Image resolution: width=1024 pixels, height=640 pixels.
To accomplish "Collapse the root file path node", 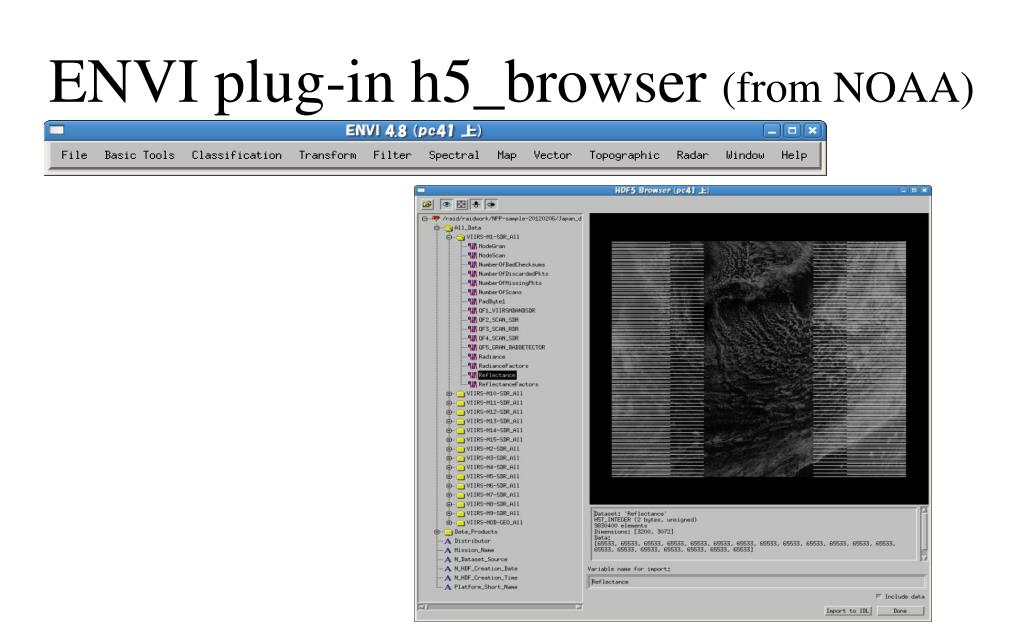I will pyautogui.click(x=424, y=219).
